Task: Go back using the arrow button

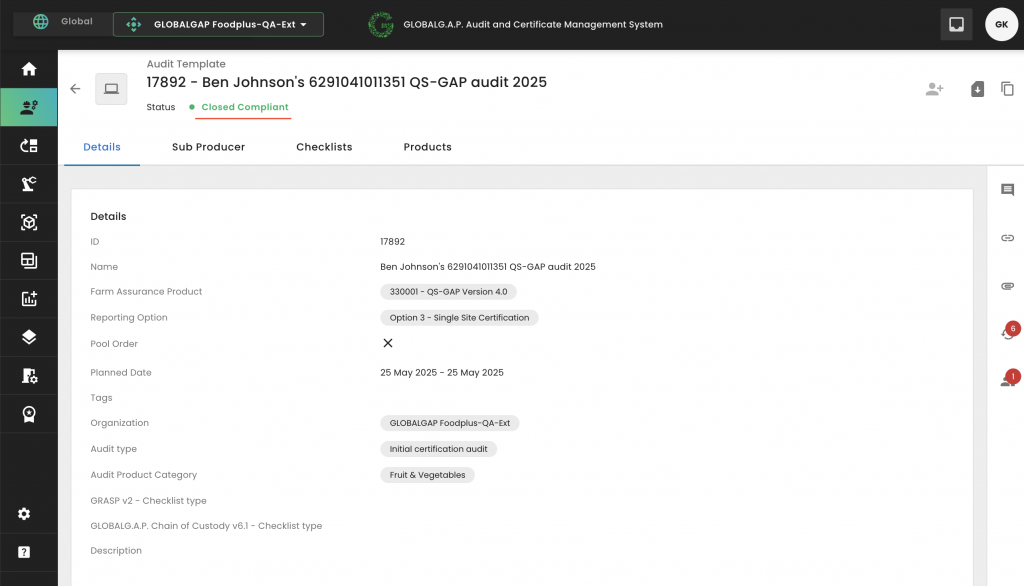Action: coord(75,89)
